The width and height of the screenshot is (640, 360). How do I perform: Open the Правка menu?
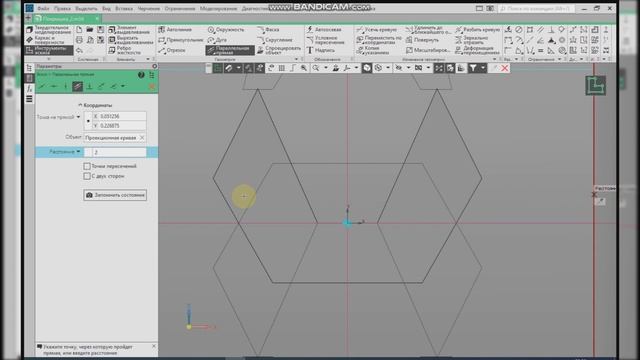click(62, 9)
